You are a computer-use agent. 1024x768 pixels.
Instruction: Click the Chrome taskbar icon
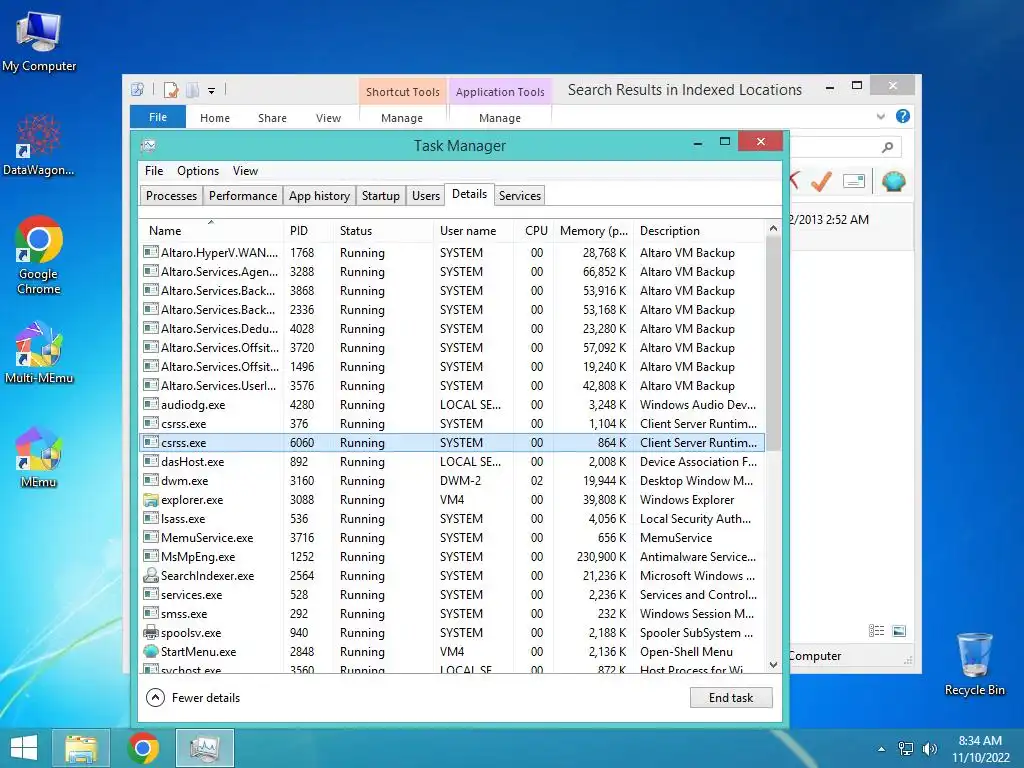[x=143, y=748]
